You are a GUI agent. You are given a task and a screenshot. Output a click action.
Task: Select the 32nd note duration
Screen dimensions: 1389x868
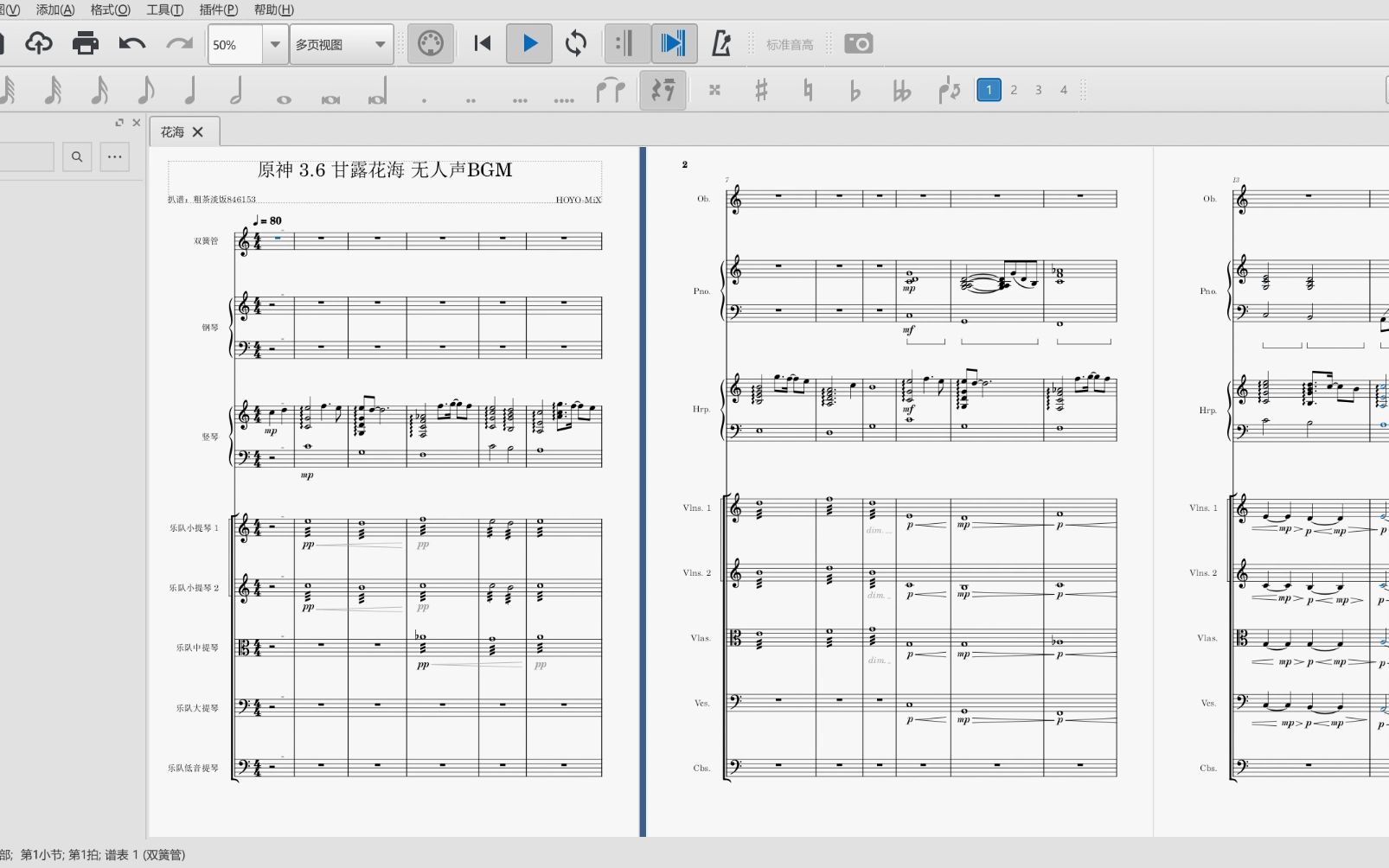(x=53, y=90)
